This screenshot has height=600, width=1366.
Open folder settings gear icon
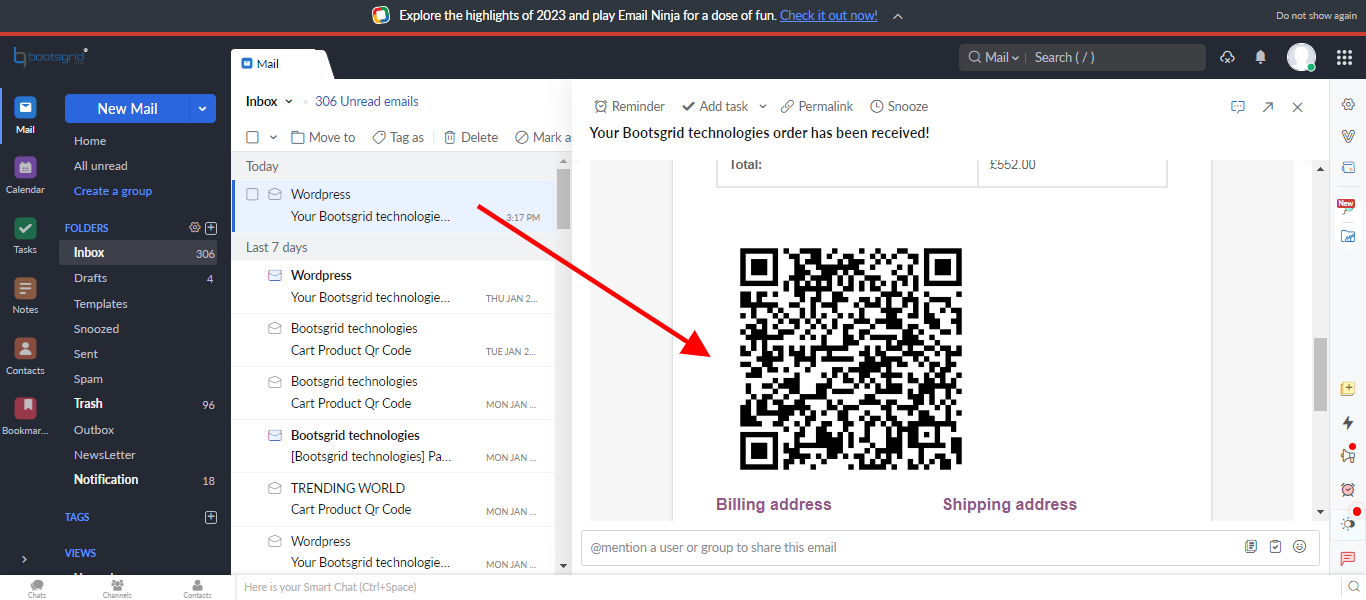195,227
